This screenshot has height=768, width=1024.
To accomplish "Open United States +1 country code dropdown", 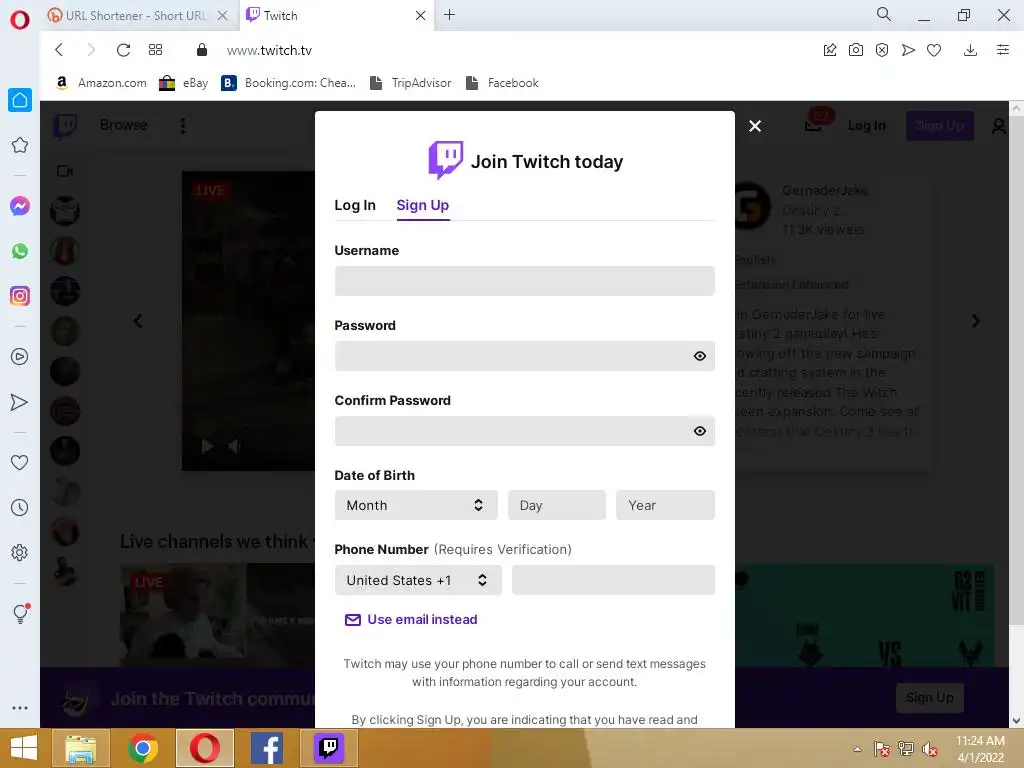I will coord(418,580).
